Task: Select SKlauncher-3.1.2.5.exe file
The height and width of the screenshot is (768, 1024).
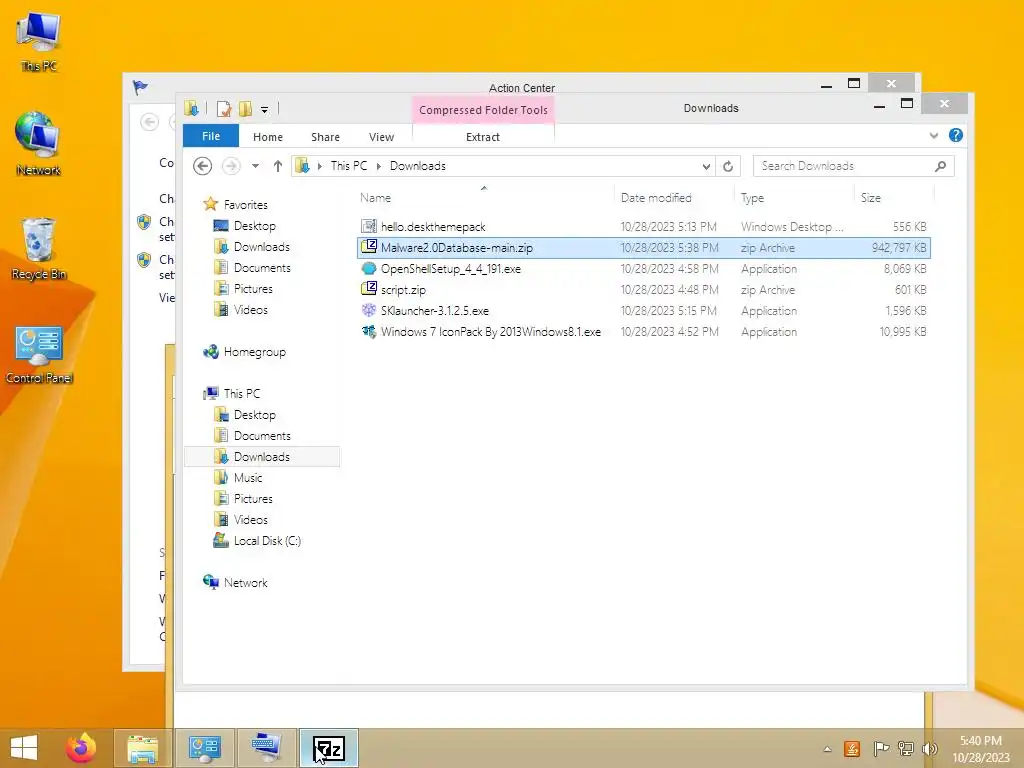Action: 644,310
